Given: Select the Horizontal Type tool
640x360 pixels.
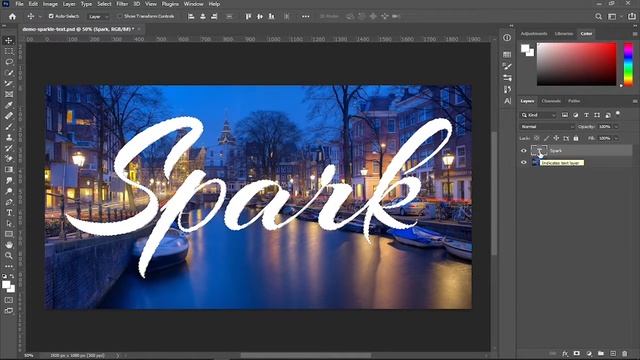Looking at the screenshot, I should pos(9,213).
